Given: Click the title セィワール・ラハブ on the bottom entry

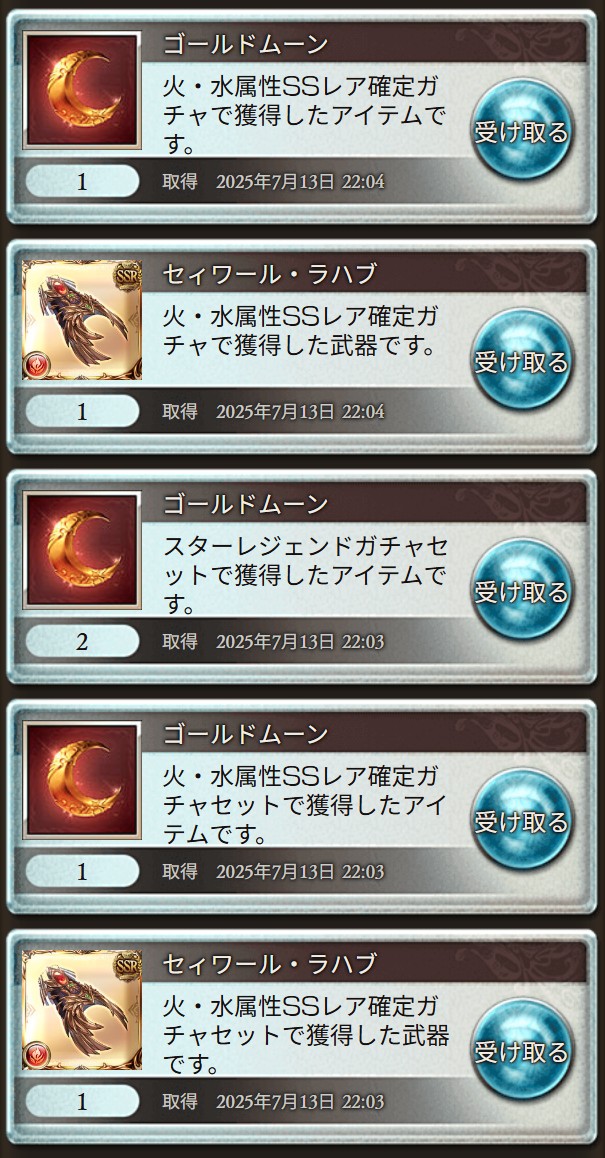Looking at the screenshot, I should 270,965.
